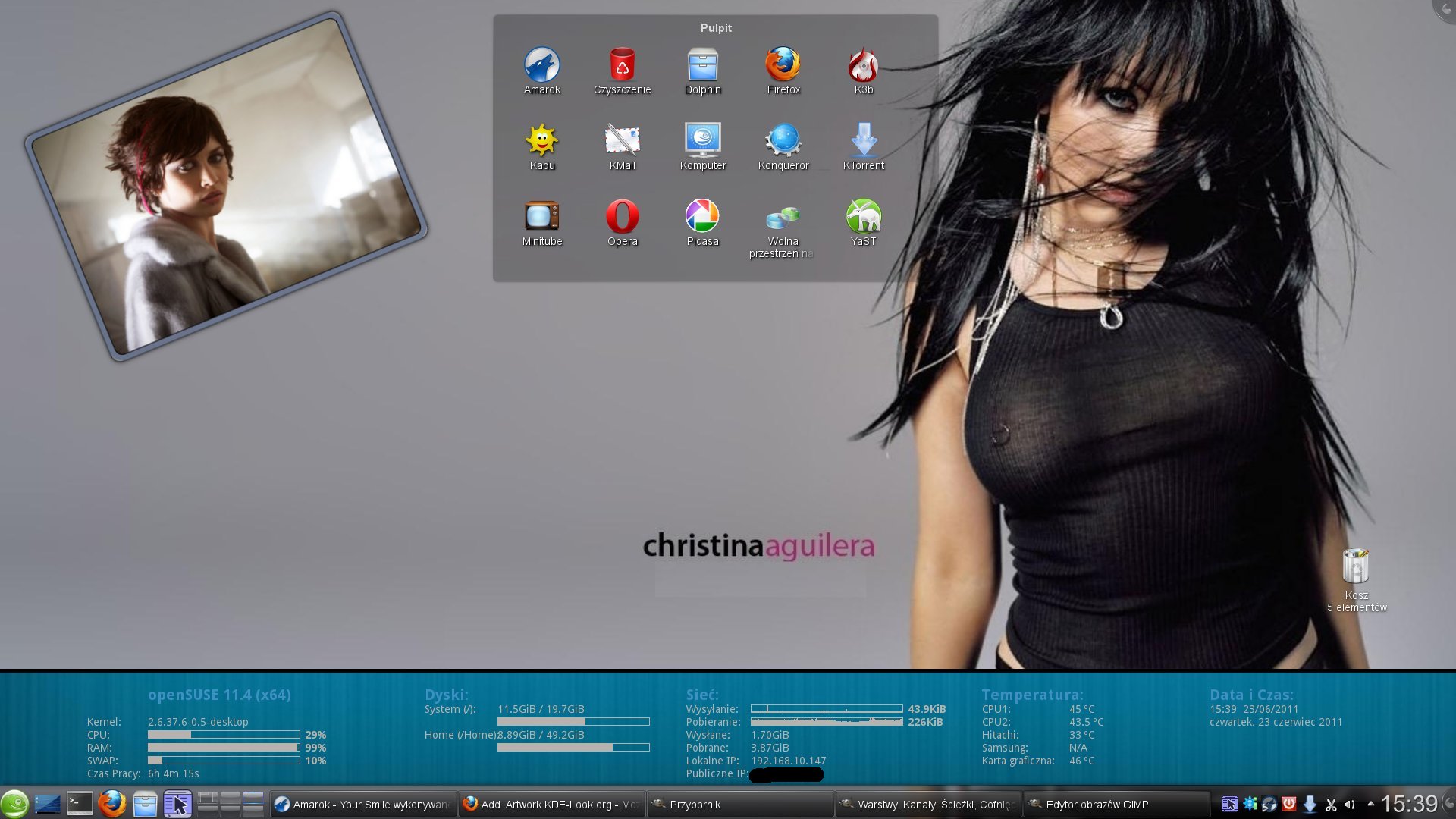
Task: Click the Amarok wolf tray icon
Action: 1269,805
